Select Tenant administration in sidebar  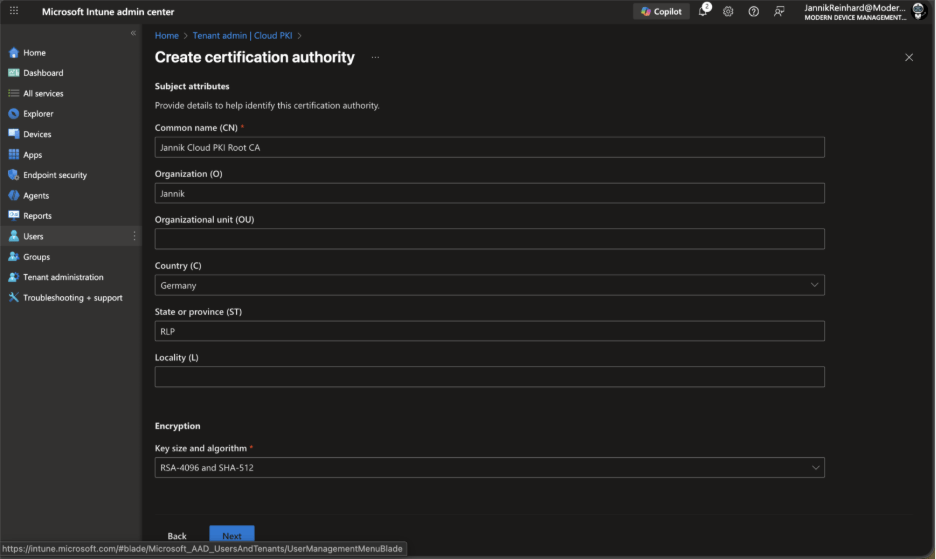coord(63,277)
